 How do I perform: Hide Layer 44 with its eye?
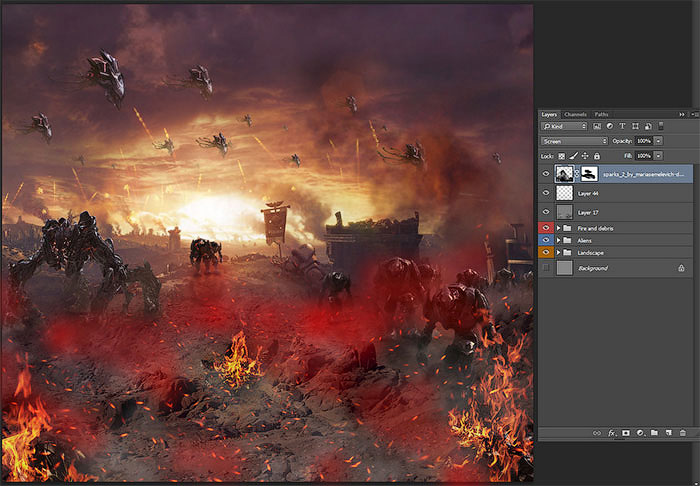[546, 193]
